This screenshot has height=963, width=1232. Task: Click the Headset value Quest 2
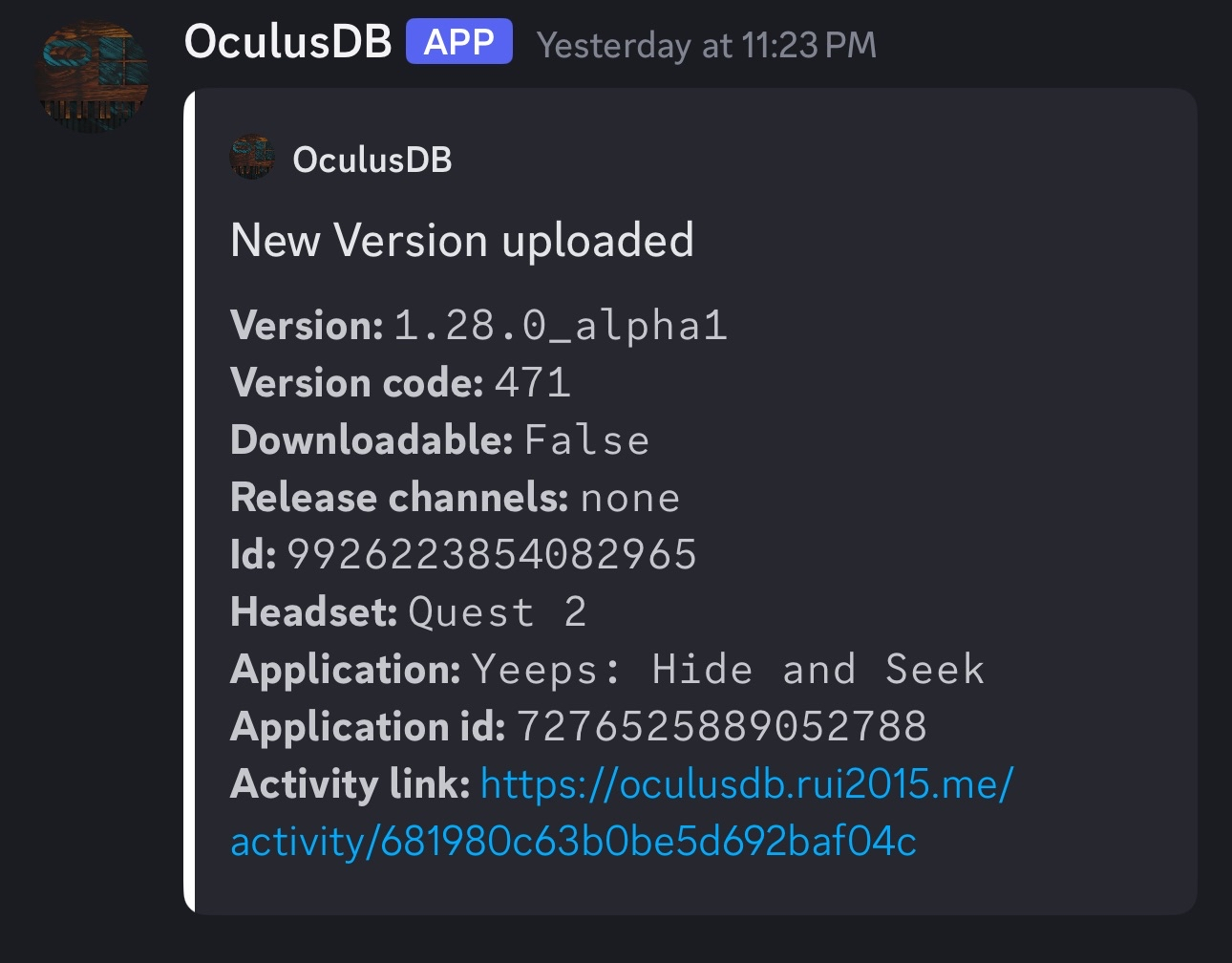tap(498, 612)
